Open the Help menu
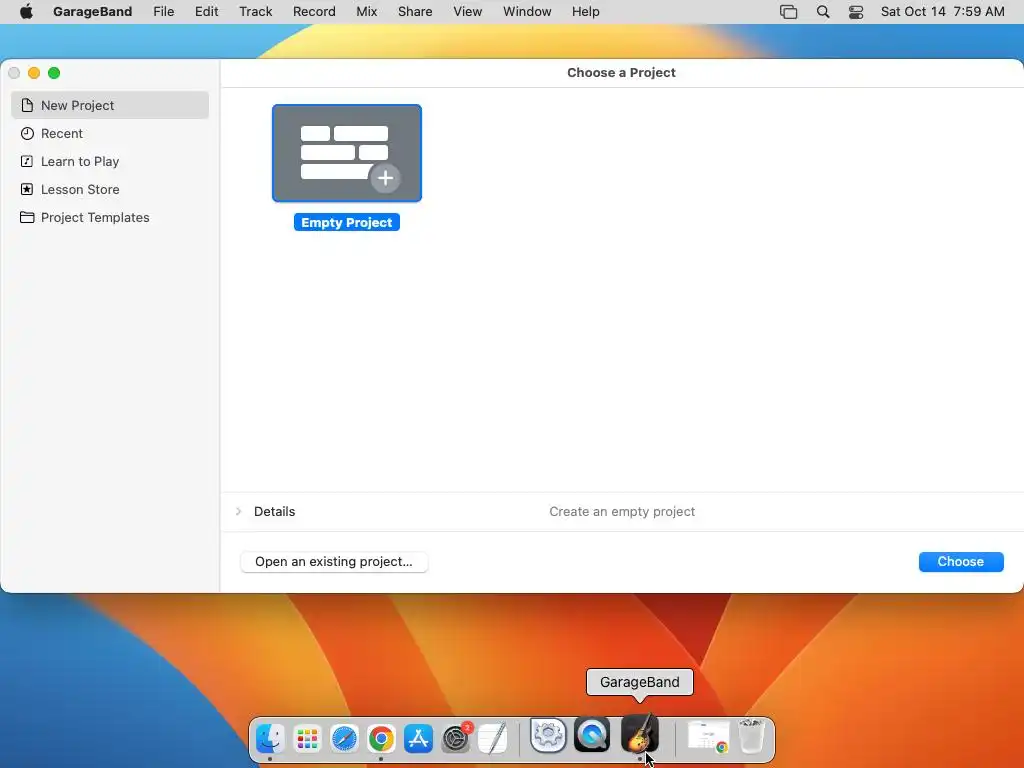The image size is (1024, 768). [585, 12]
